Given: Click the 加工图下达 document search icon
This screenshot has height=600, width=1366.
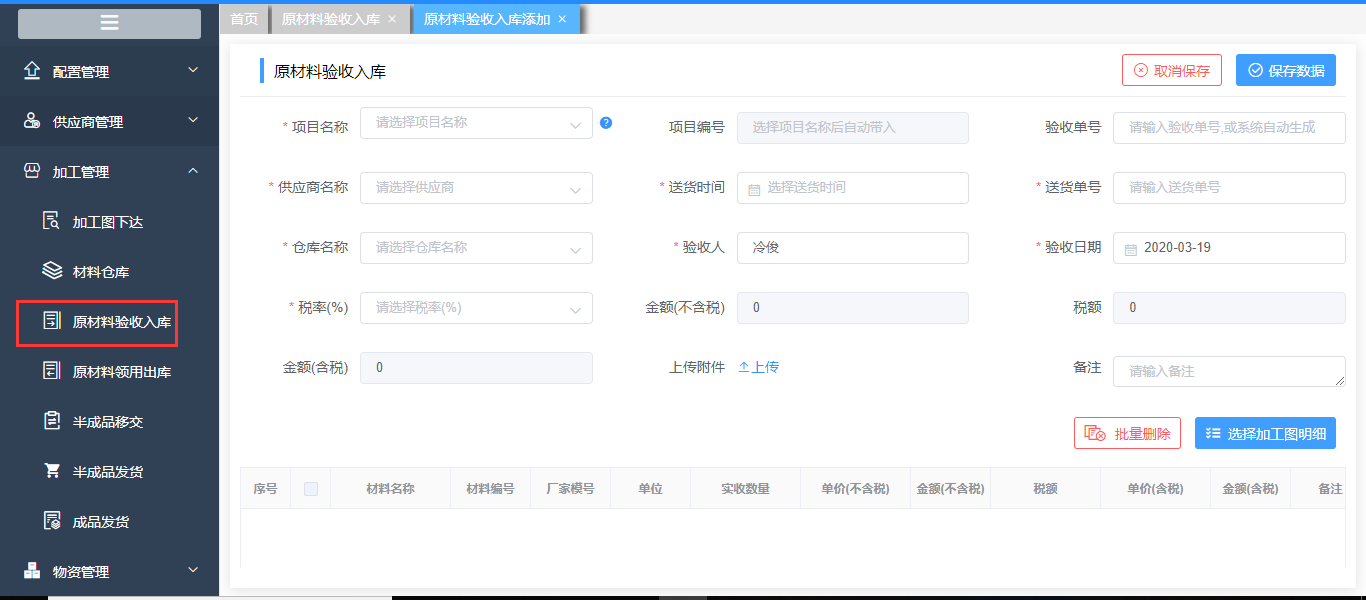Looking at the screenshot, I should point(52,221).
